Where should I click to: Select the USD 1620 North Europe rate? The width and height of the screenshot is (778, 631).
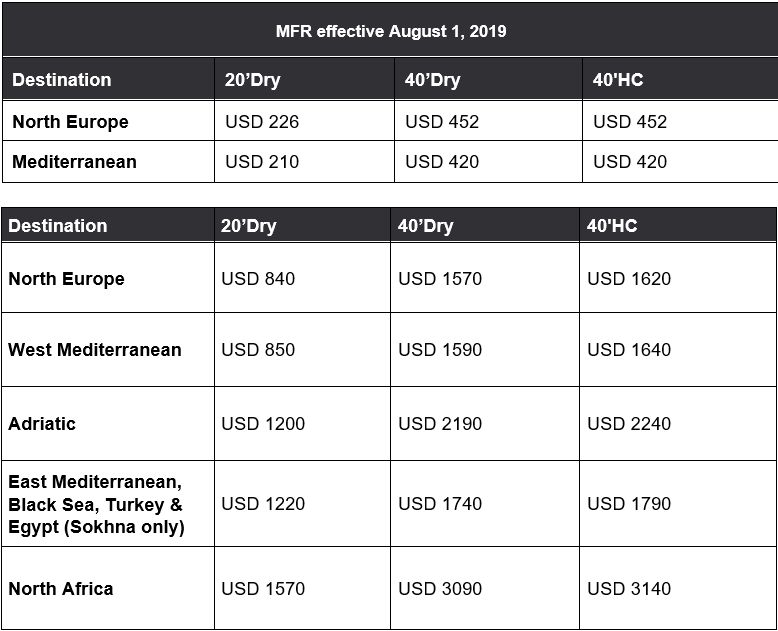click(629, 279)
